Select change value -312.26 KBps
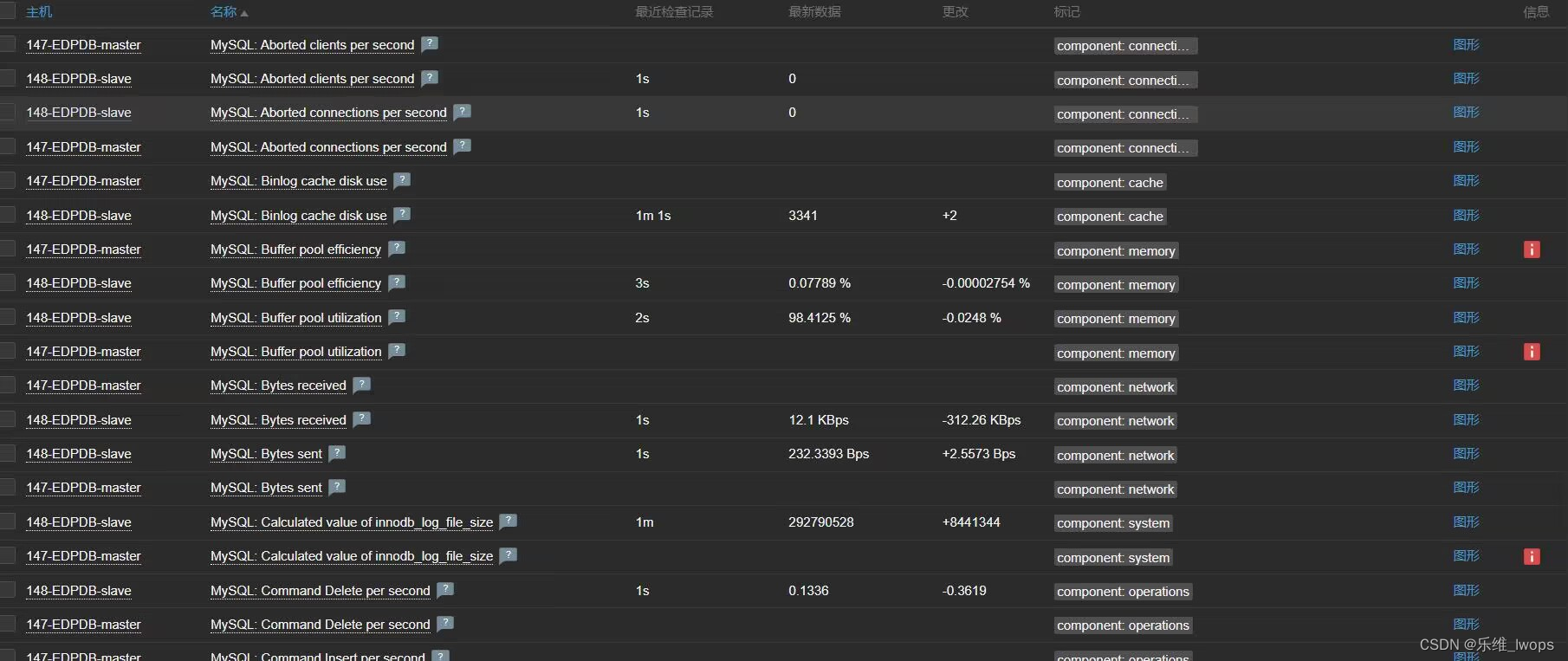Image resolution: width=1568 pixels, height=661 pixels. [x=982, y=419]
